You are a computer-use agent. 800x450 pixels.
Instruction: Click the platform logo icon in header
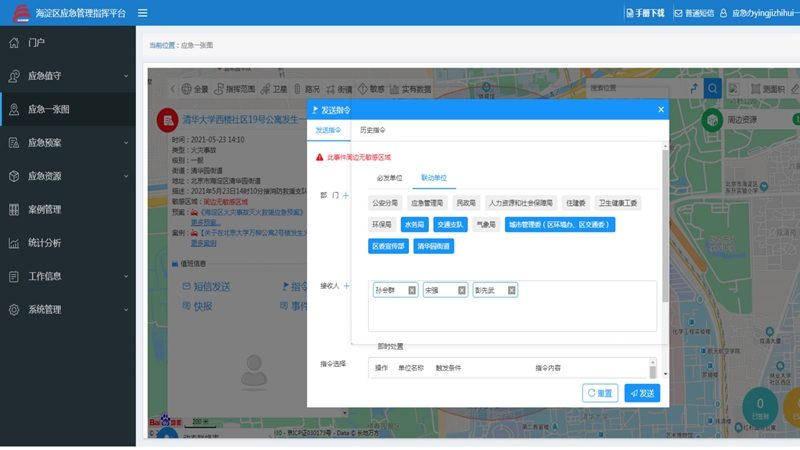[x=21, y=13]
